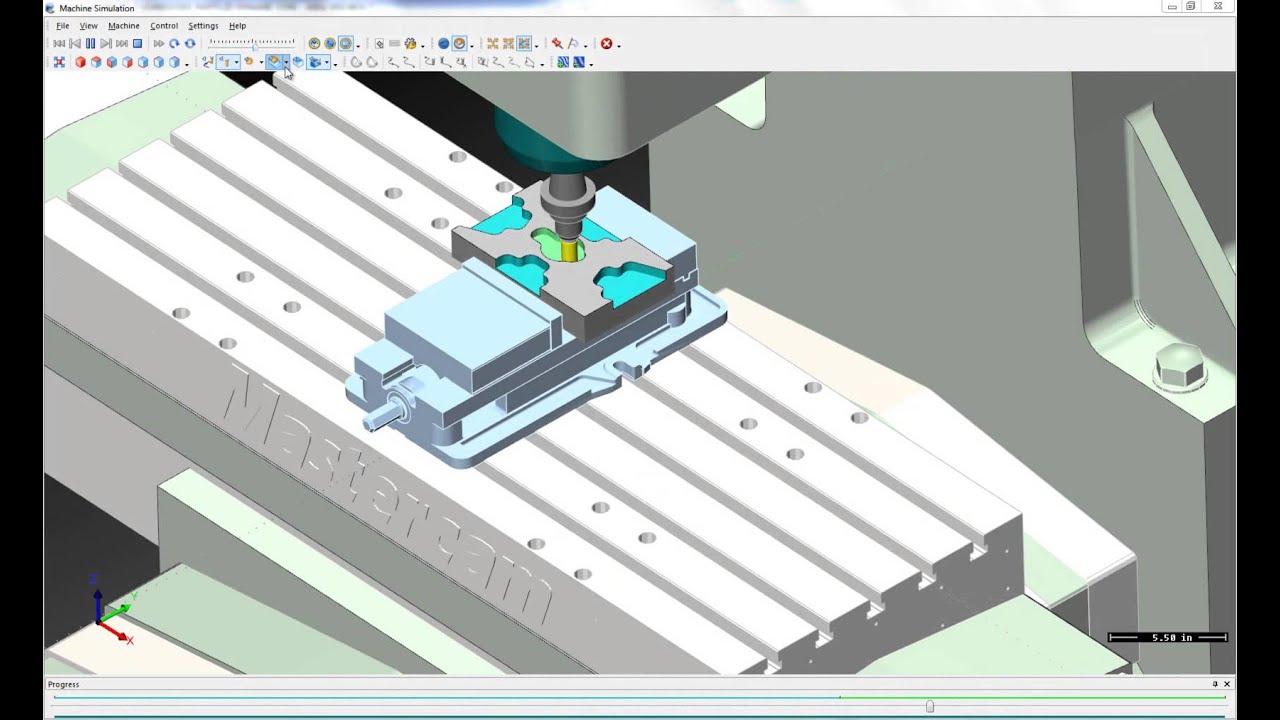
Task: Open the File menu
Action: 63,26
